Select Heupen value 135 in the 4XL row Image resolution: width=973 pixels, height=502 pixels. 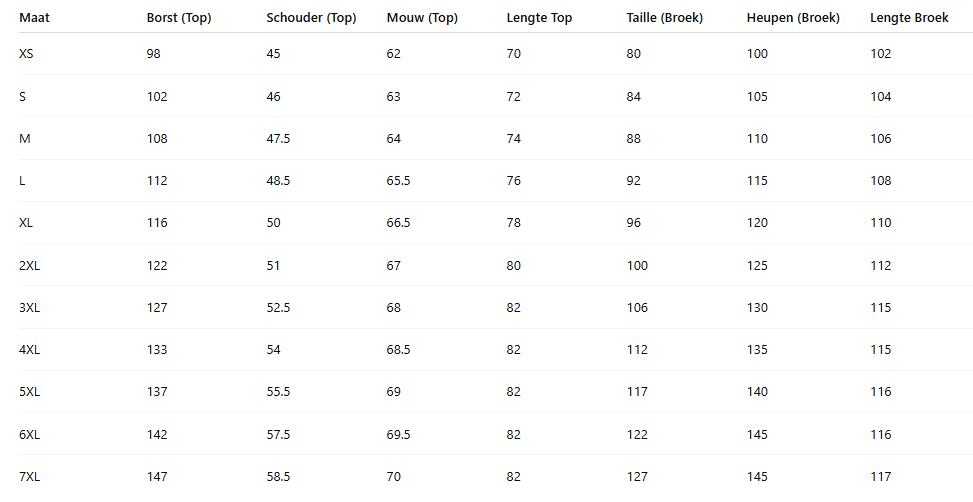tap(757, 350)
